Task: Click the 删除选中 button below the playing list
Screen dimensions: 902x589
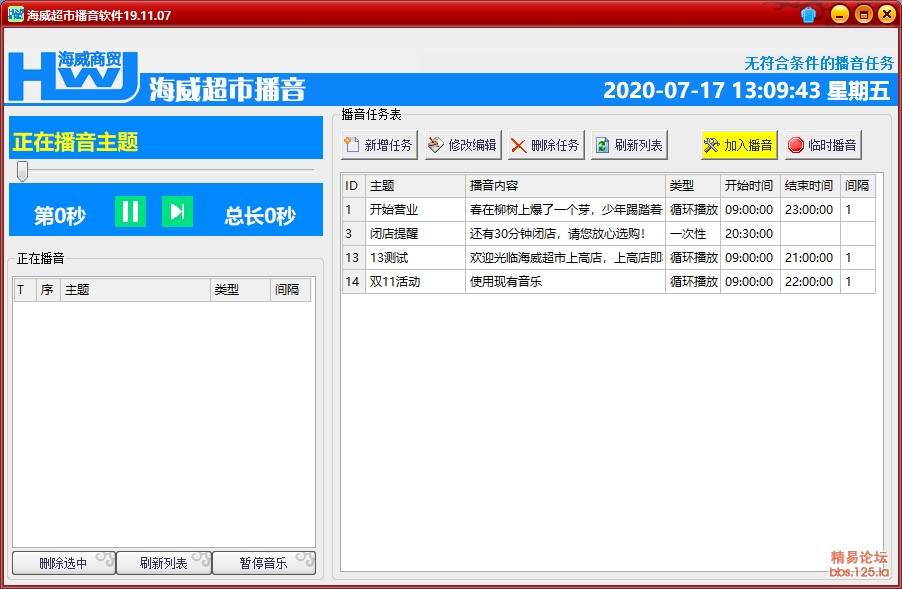Action: click(64, 563)
